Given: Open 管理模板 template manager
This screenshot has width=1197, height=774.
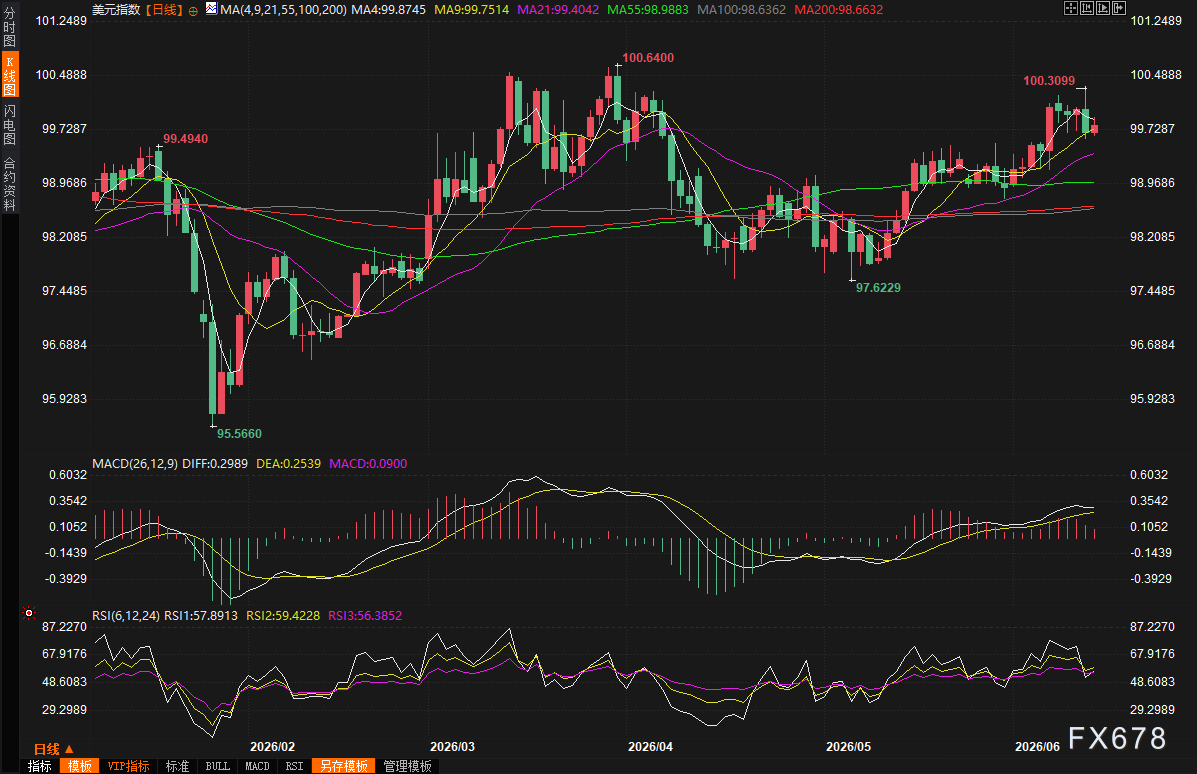Looking at the screenshot, I should [x=407, y=766].
